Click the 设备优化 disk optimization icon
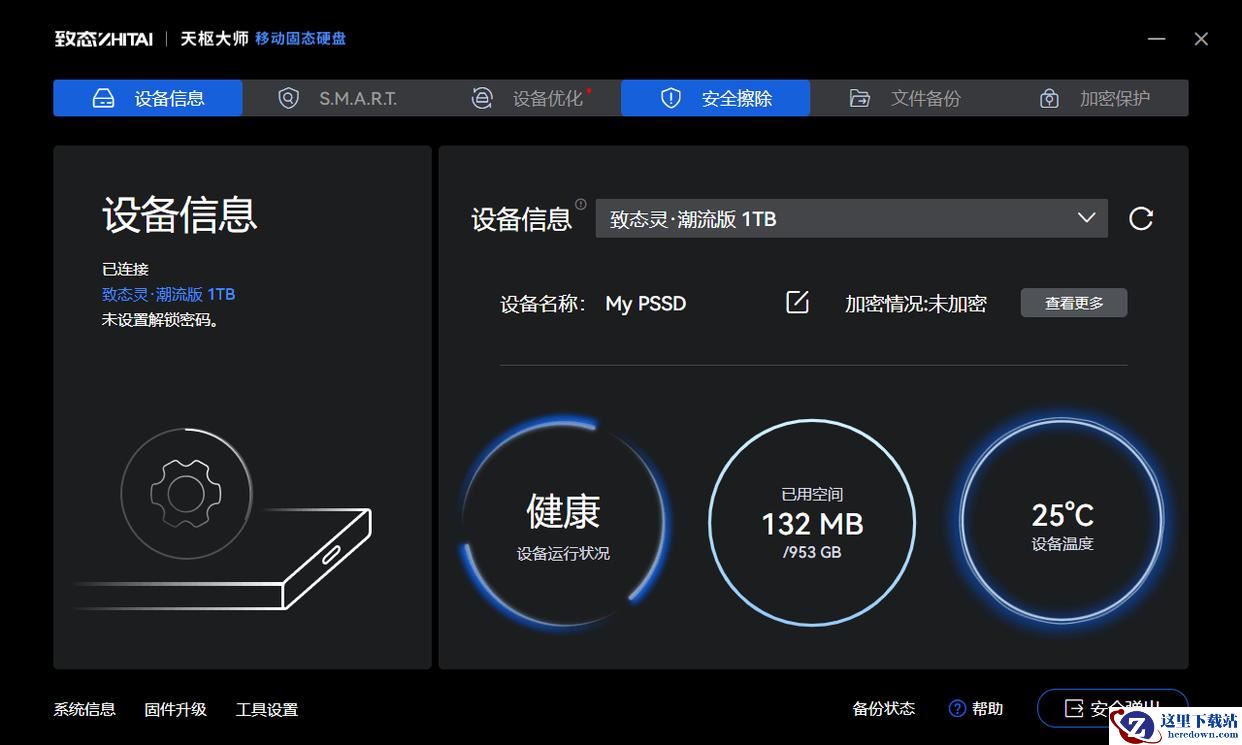The height and width of the screenshot is (745, 1242). (482, 98)
